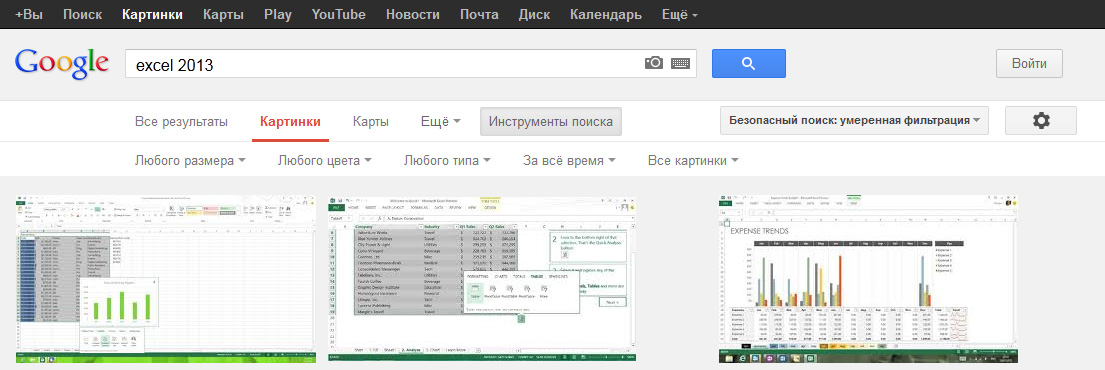Image resolution: width=1105 pixels, height=370 pixels.
Task: Click +Вы in the top bar
Action: (28, 14)
